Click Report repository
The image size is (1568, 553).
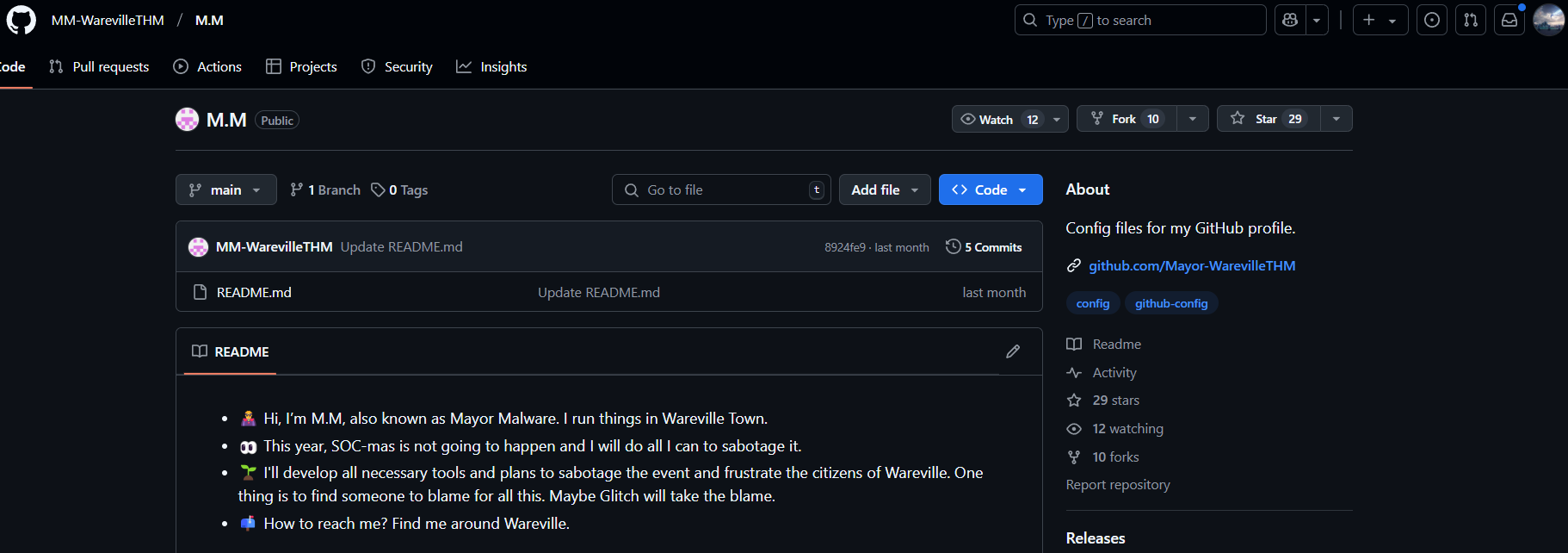coord(1118,484)
